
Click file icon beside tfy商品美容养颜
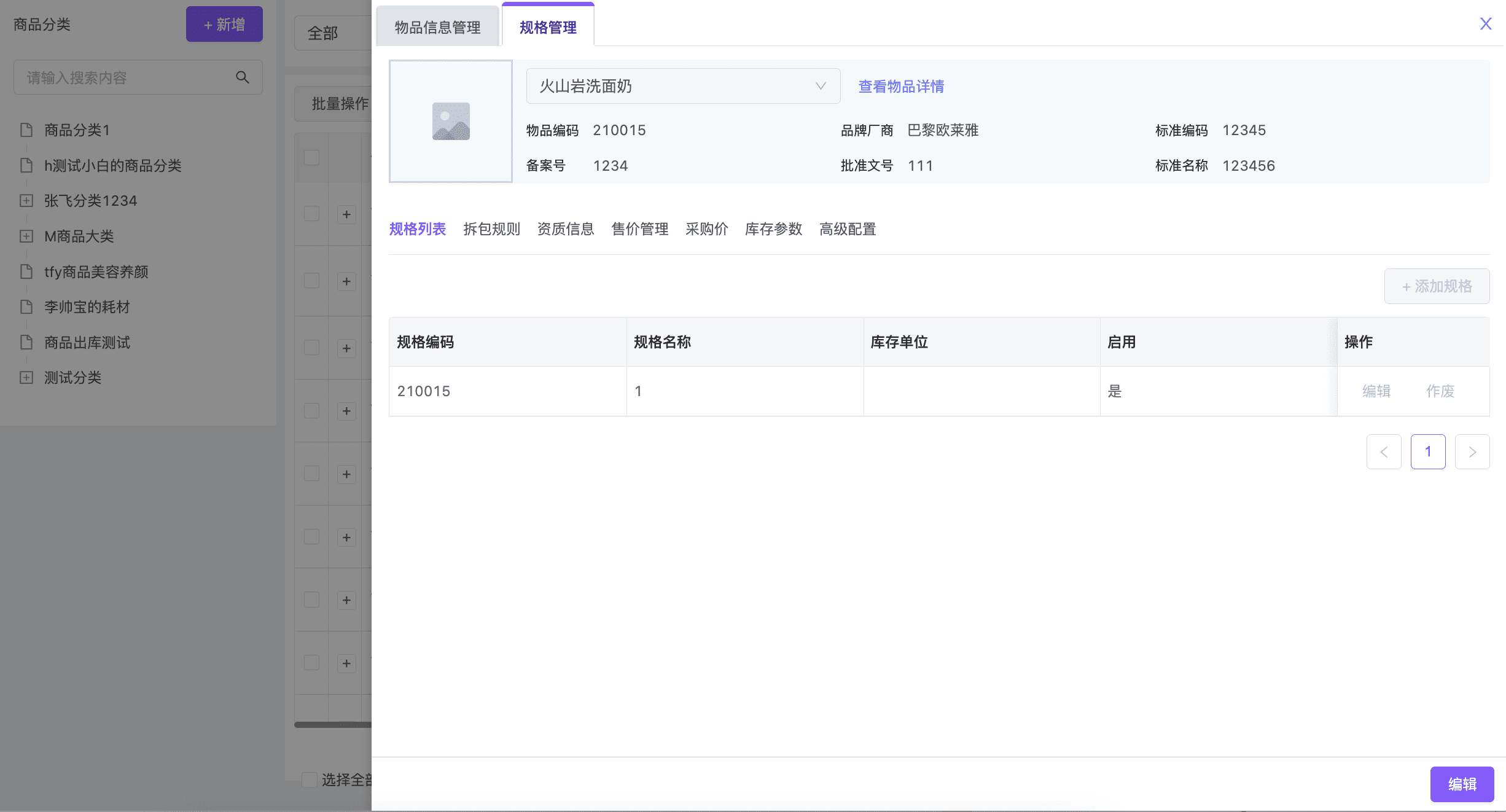click(x=26, y=271)
